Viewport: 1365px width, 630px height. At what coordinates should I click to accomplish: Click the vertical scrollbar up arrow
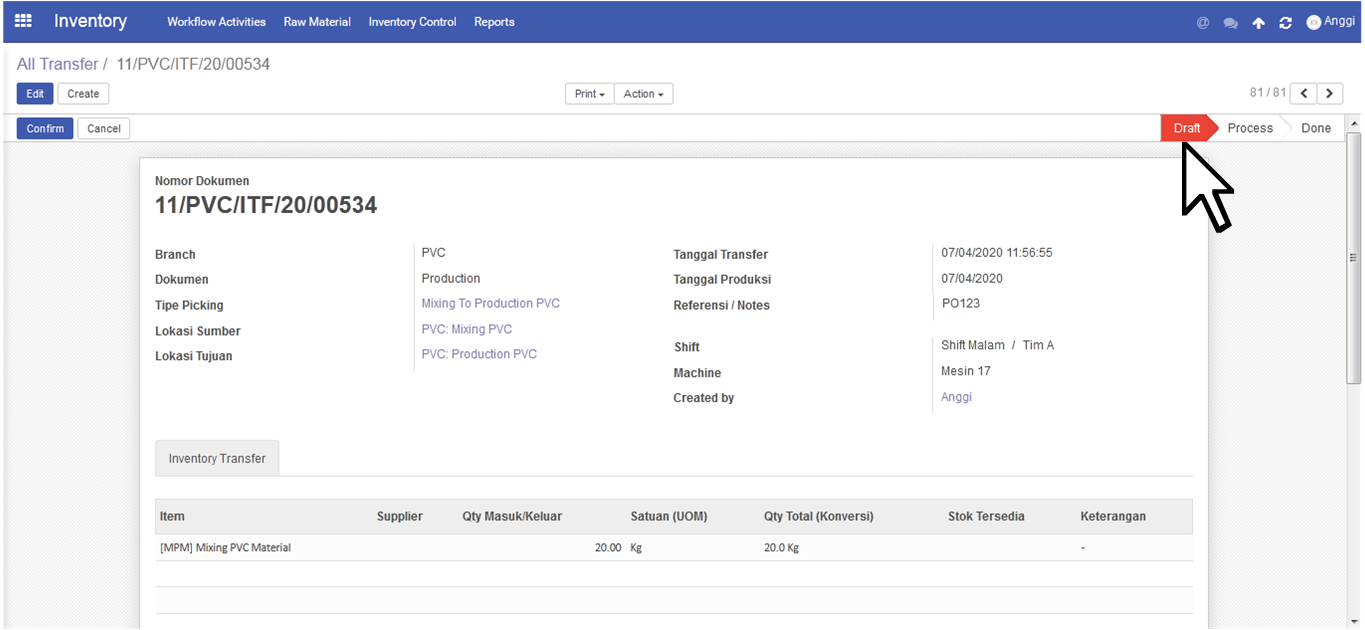pyautogui.click(x=1354, y=124)
